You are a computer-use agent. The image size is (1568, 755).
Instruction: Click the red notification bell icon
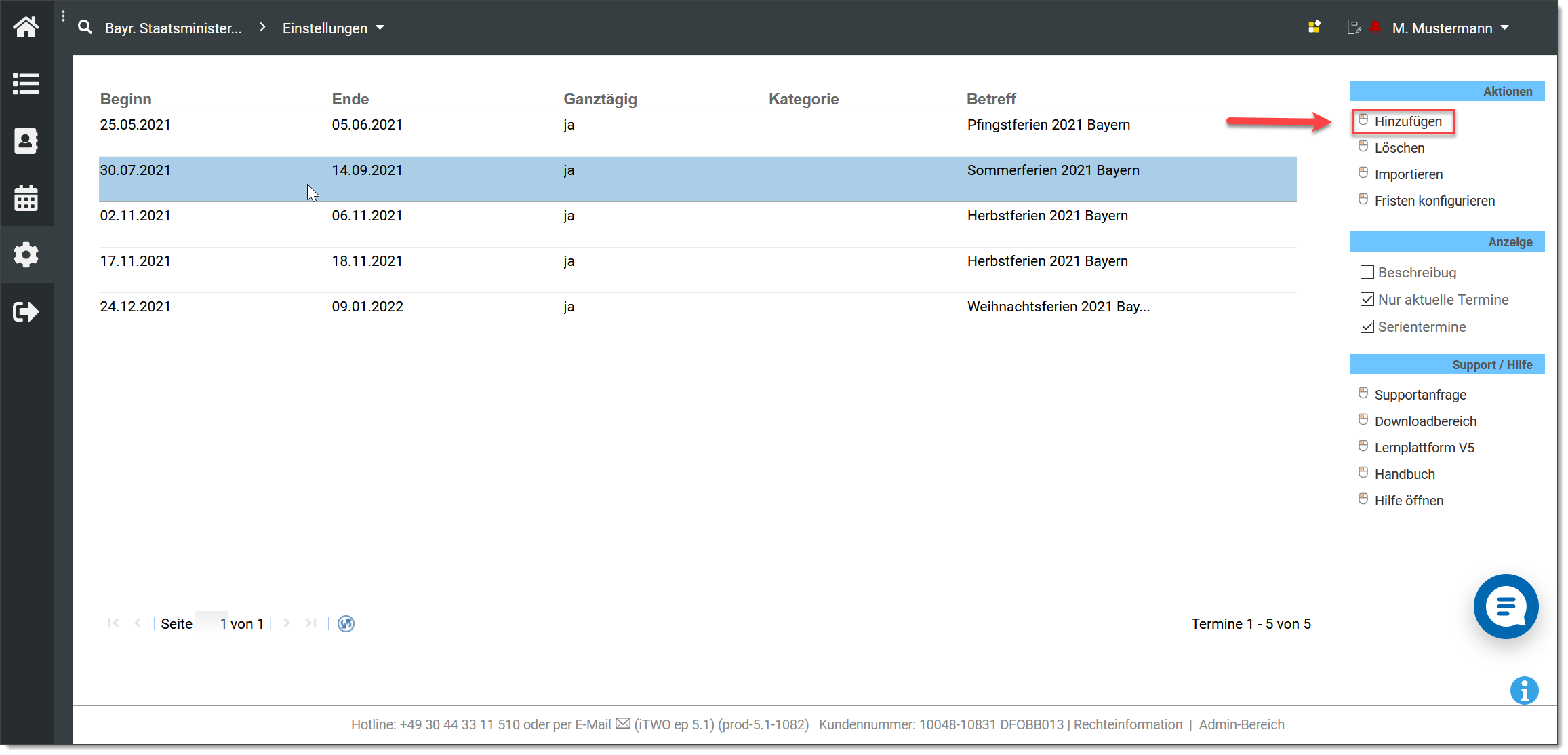[x=1375, y=28]
